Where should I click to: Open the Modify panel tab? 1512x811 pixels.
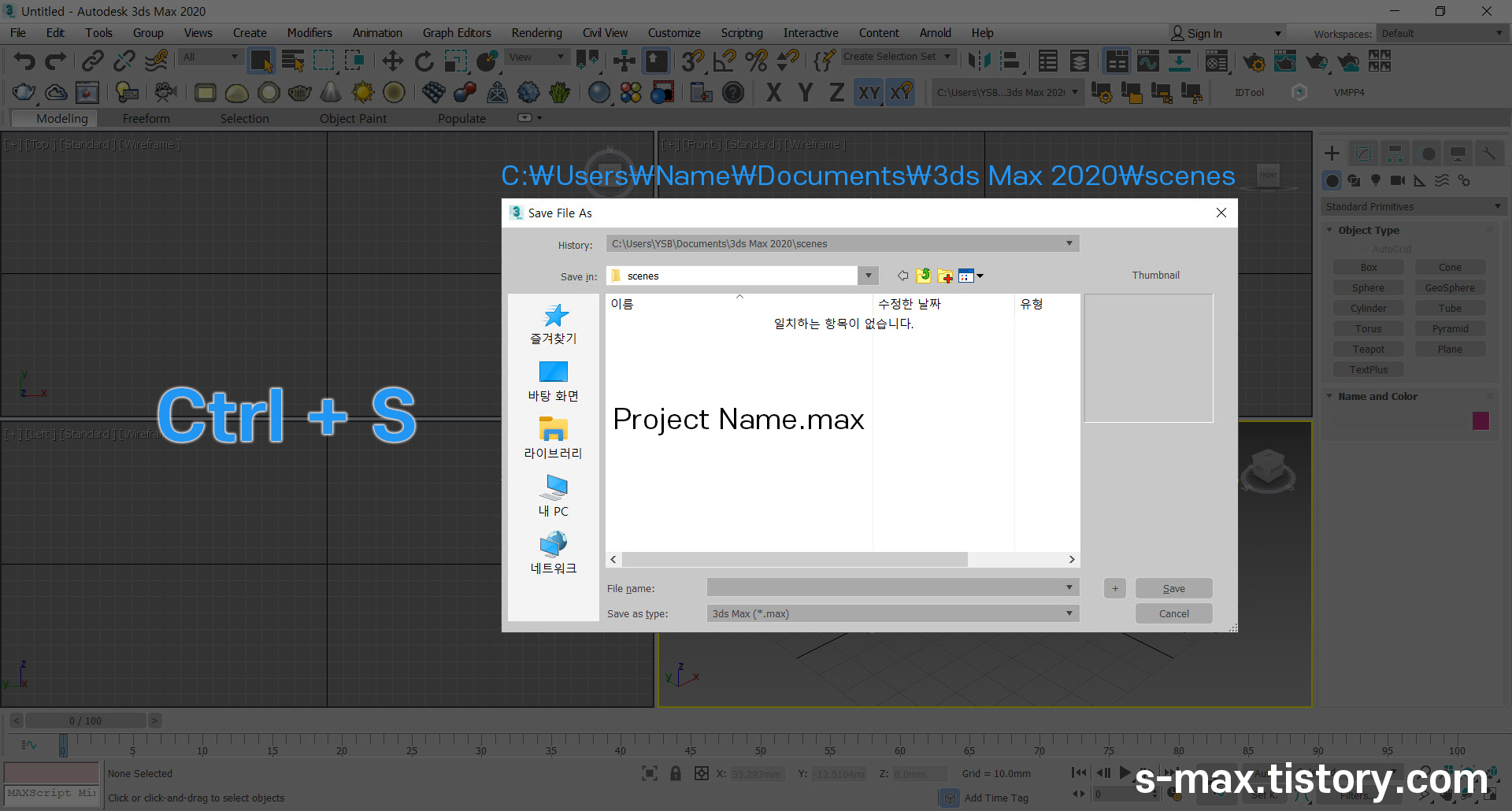[x=1363, y=154]
